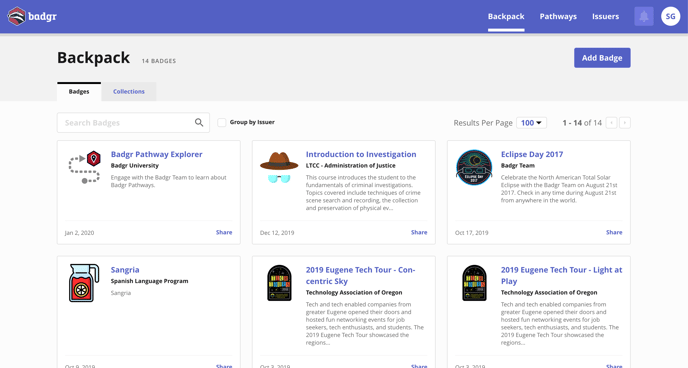Click the search magnifier icon
Image resolution: width=688 pixels, height=368 pixels.
[199, 123]
